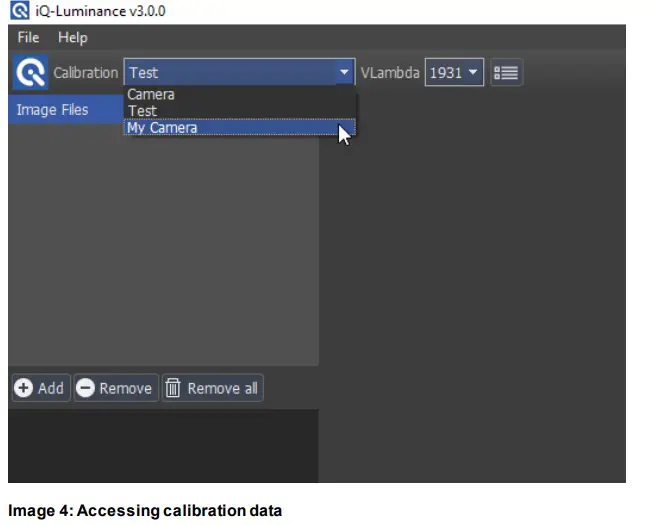Click the Calibration label text
The height and width of the screenshot is (525, 650).
pos(86,73)
